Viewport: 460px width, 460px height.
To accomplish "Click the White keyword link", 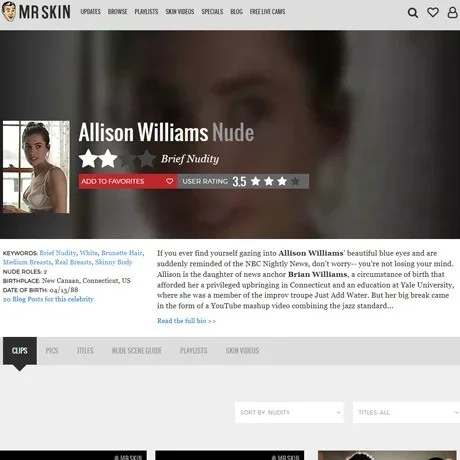I will (88, 253).
